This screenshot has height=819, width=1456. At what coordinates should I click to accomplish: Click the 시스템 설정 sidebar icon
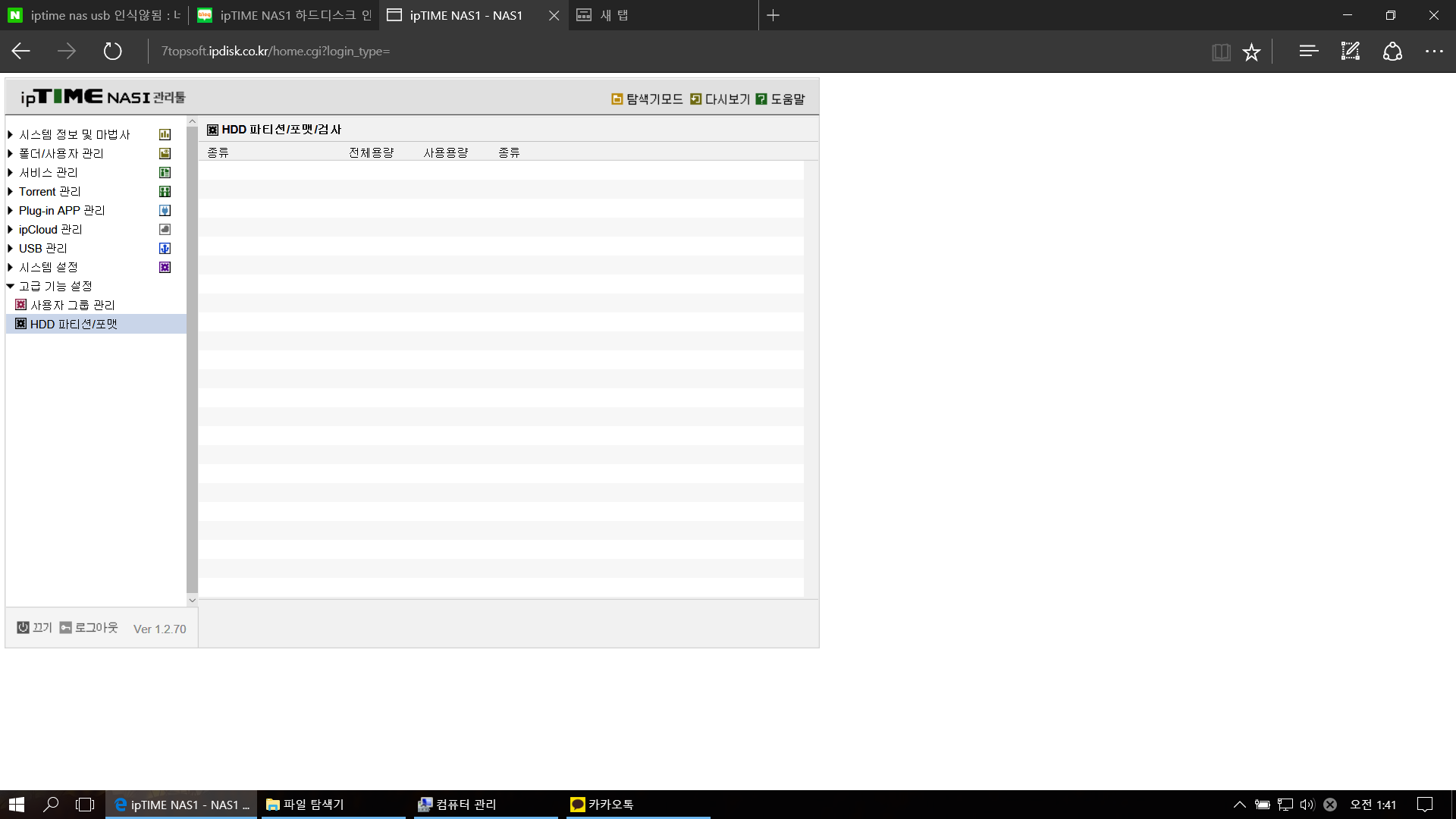[165, 267]
